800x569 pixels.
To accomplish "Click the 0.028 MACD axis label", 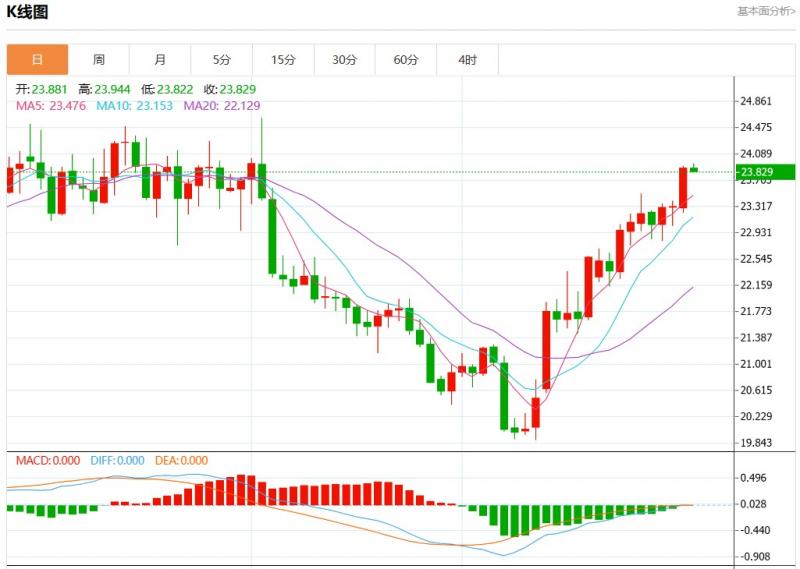I will 755,504.
